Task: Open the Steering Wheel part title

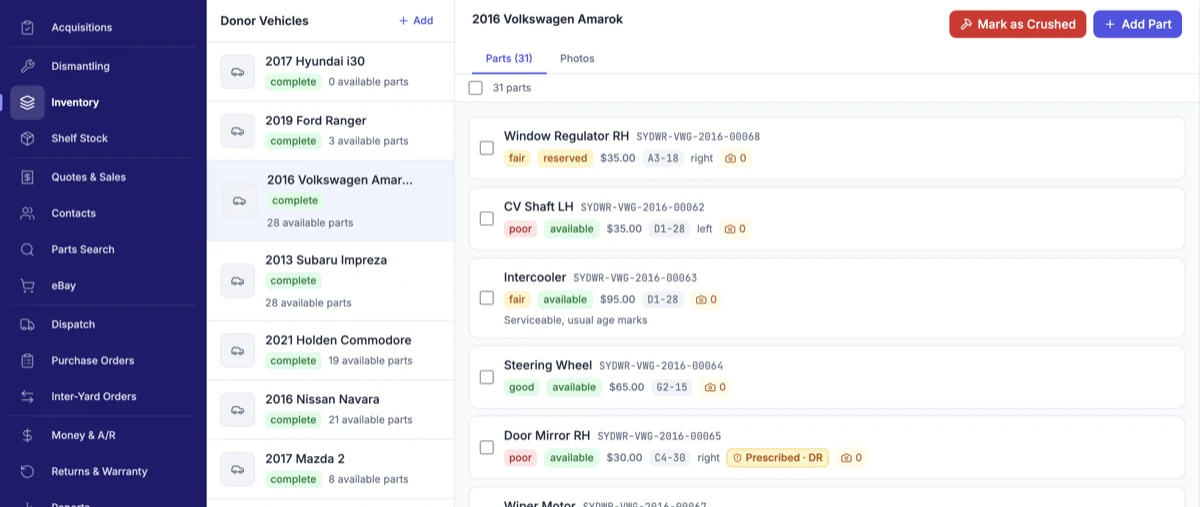Action: pyautogui.click(x=548, y=366)
